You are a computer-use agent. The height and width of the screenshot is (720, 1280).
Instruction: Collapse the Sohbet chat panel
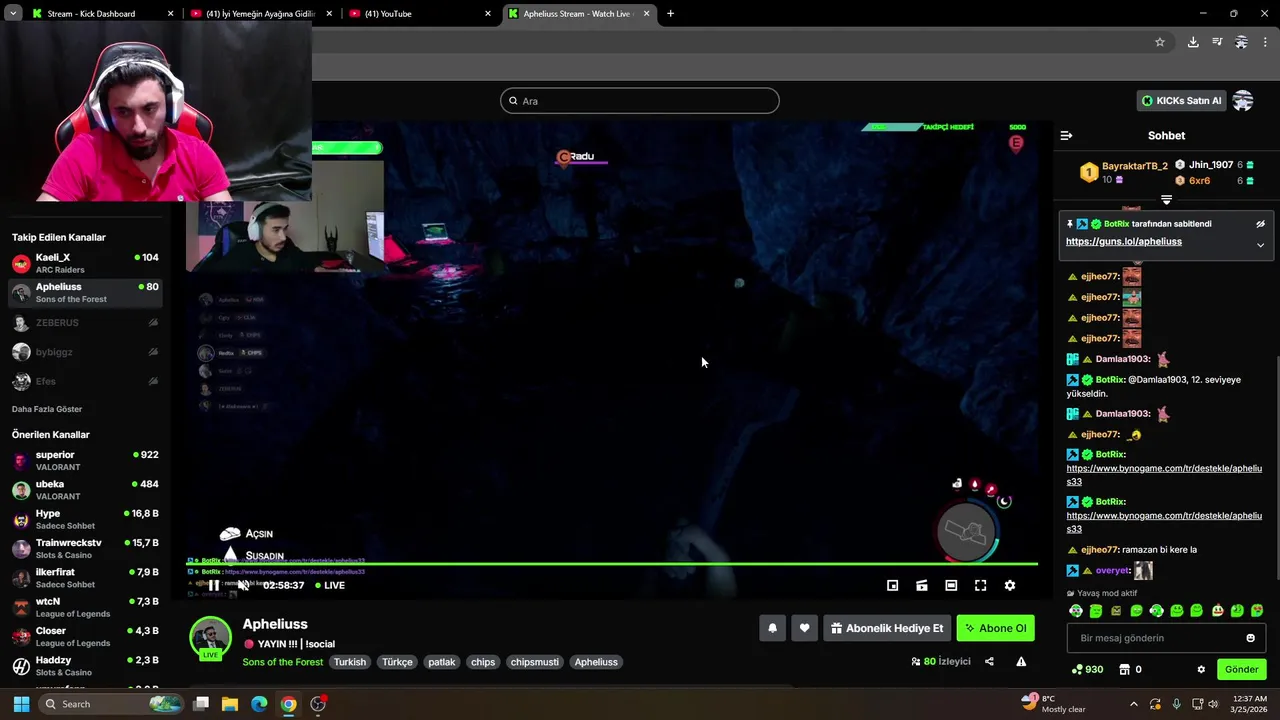tap(1066, 135)
